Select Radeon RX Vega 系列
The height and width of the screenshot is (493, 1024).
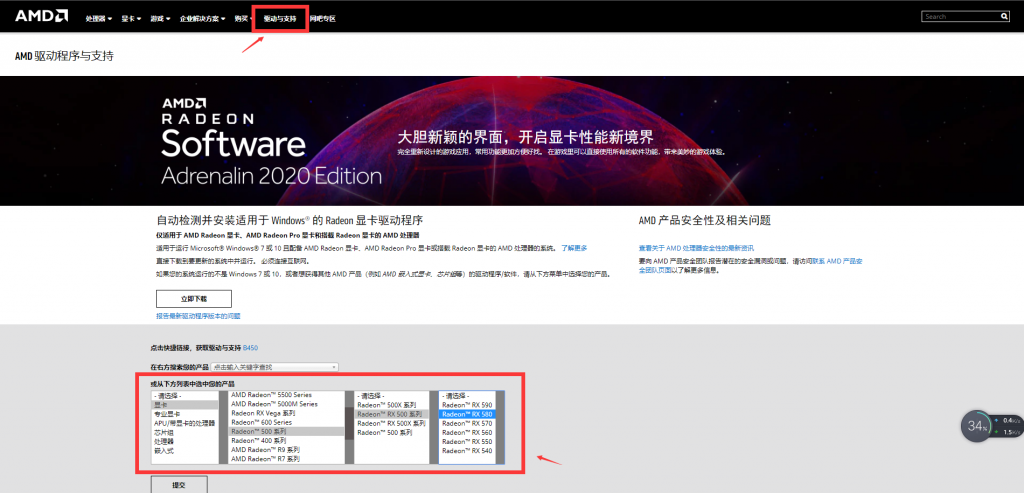[x=287, y=413]
